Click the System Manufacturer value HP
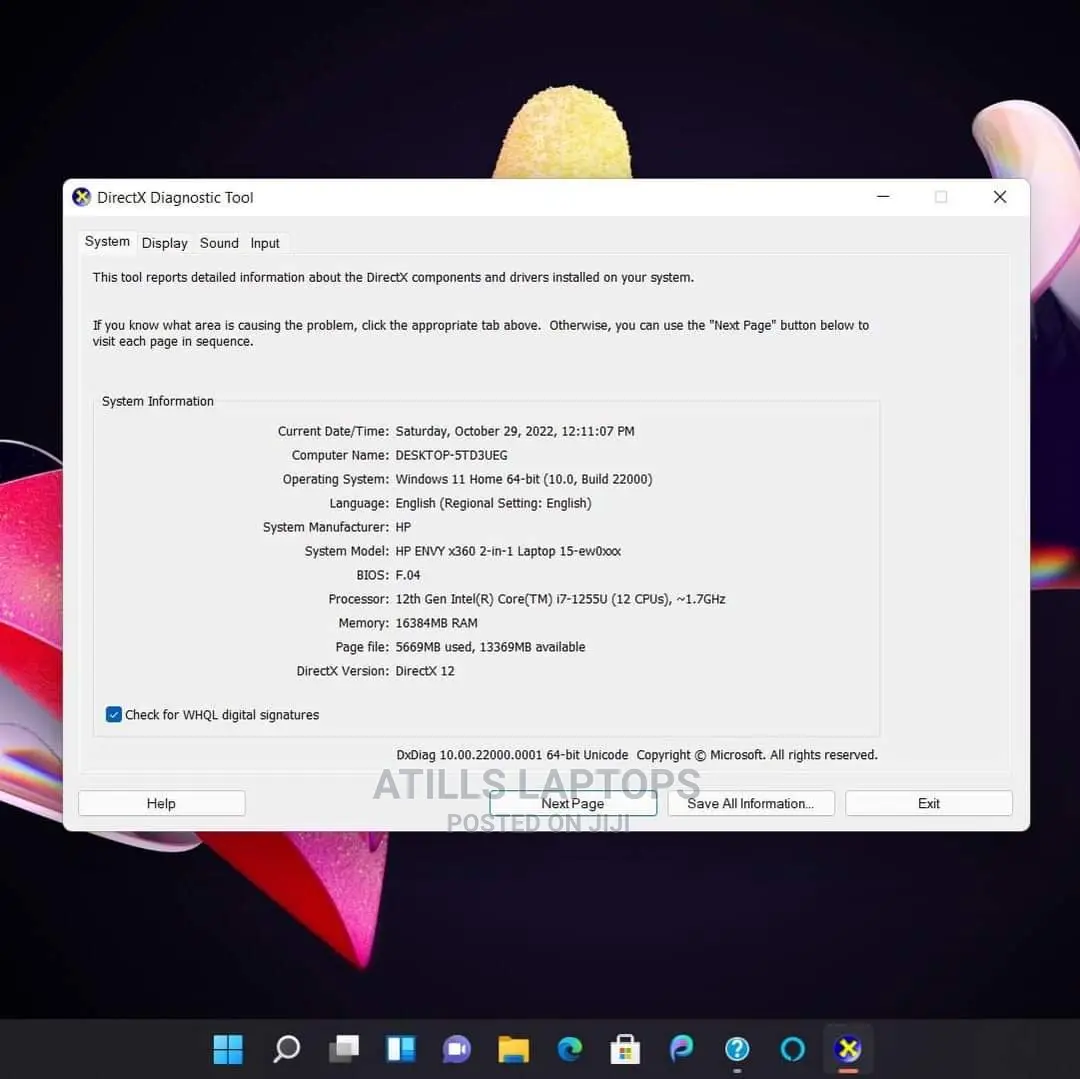1080x1079 pixels. (x=403, y=527)
